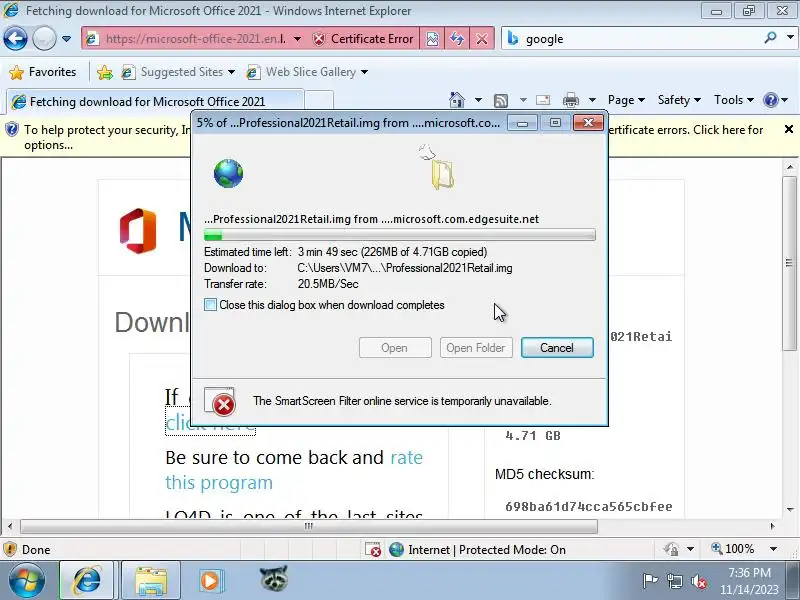Open Windows Media Player from taskbar
Viewport: 800px width, 600px height.
point(210,581)
